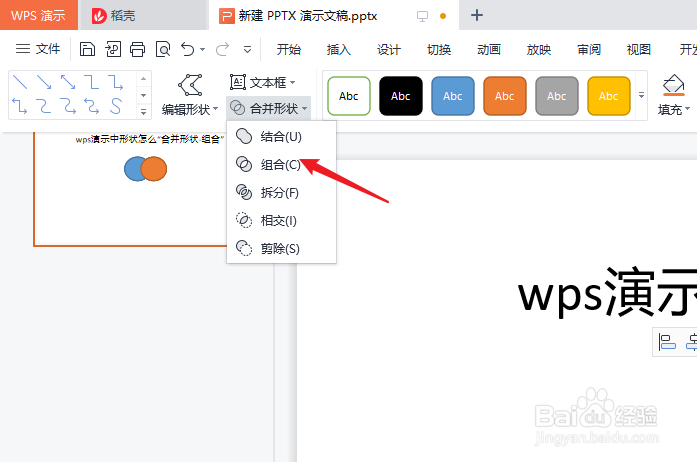Open the 动画 ribbon tab
This screenshot has height=462, width=697.
[489, 49]
